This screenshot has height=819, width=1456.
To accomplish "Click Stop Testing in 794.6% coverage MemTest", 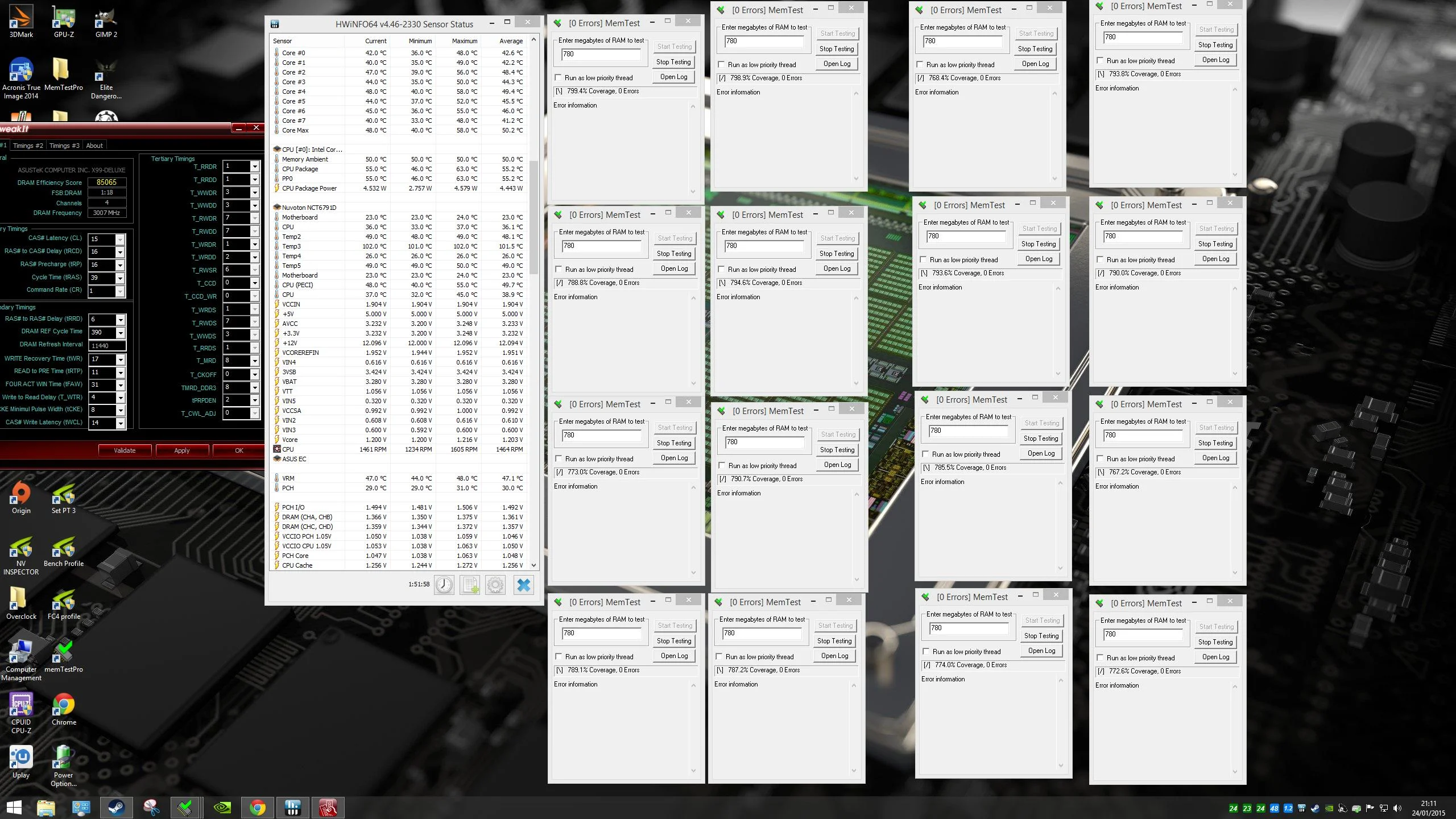I will click(x=837, y=254).
